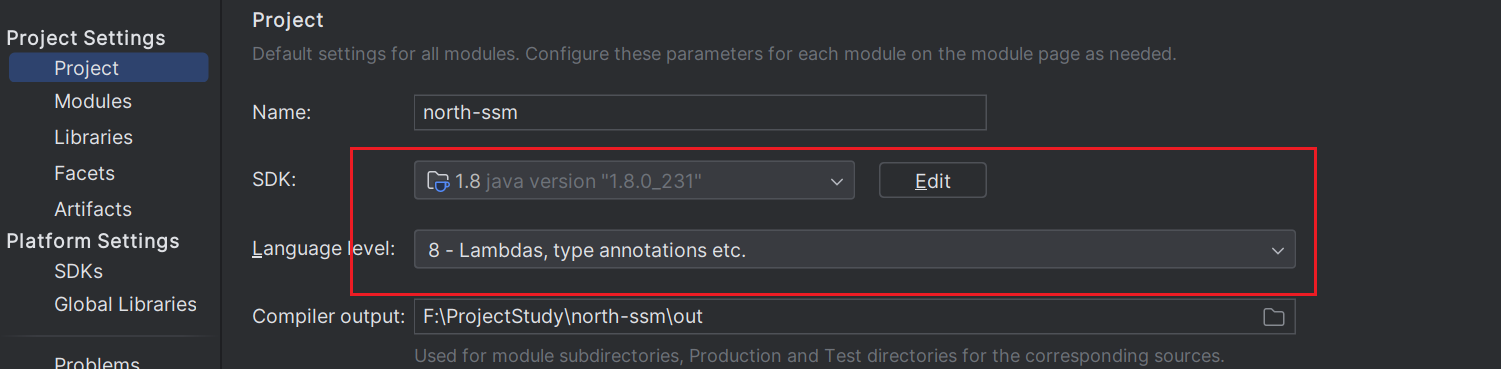Click the JDK folder icon in SDK dropdown
The height and width of the screenshot is (369, 1501).
coord(438,181)
